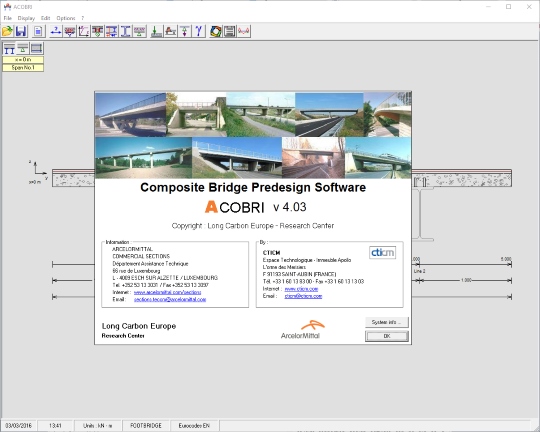Image resolution: width=540 pixels, height=432 pixels.
Task: Click the date 03/03/2016 in status bar
Action: point(19,426)
